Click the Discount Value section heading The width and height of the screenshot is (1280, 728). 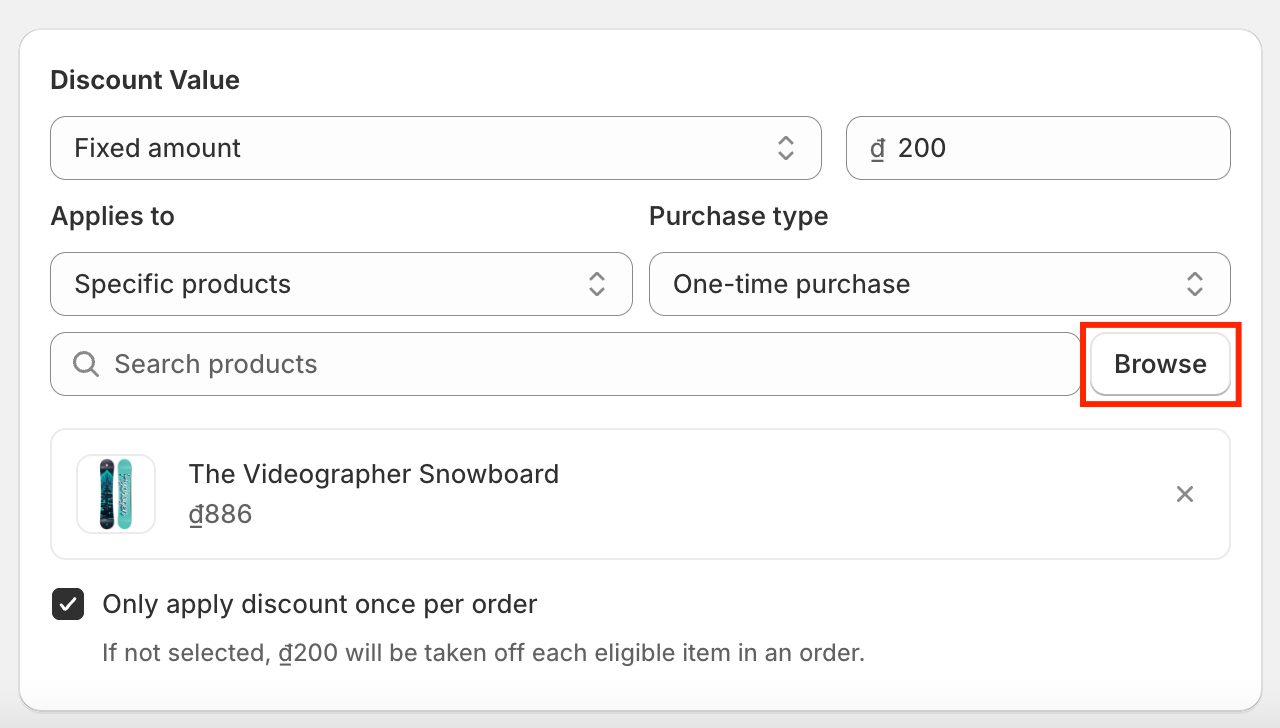pos(145,79)
